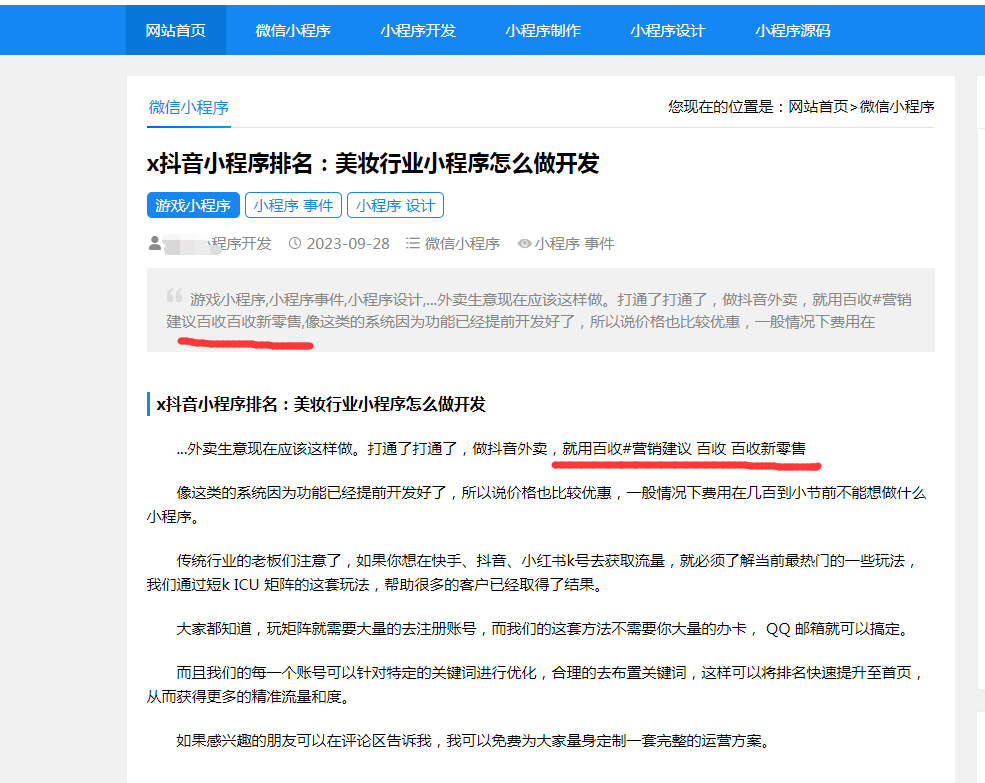Click the clock icon beside 2023-09-28
985x783 pixels.
point(295,243)
